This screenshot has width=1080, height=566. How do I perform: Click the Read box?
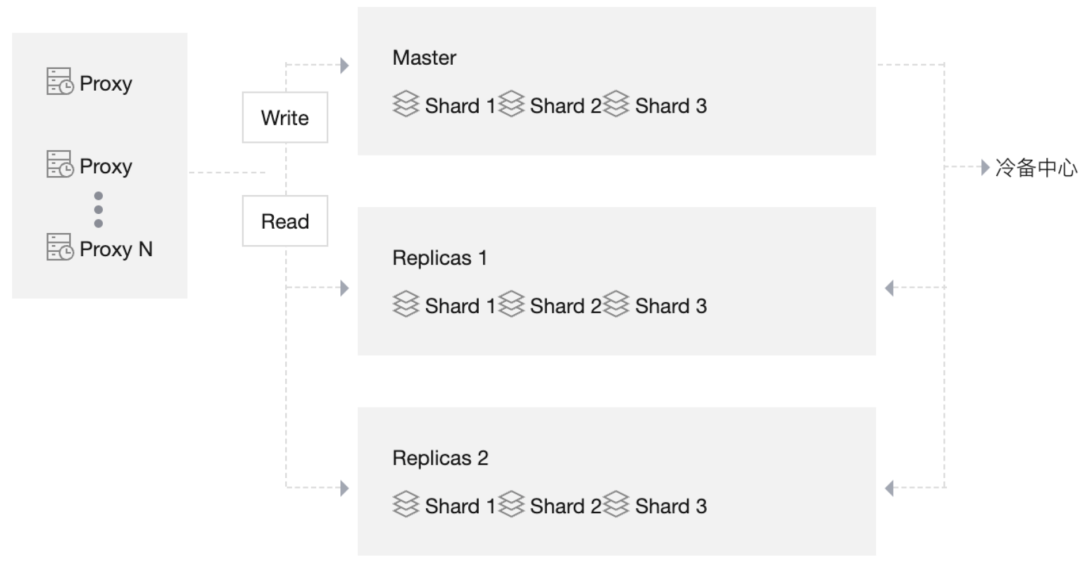pos(285,221)
